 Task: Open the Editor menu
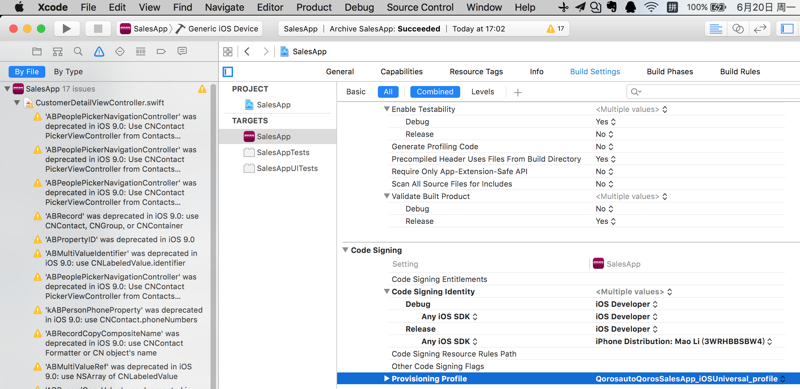pyautogui.click(x=270, y=7)
